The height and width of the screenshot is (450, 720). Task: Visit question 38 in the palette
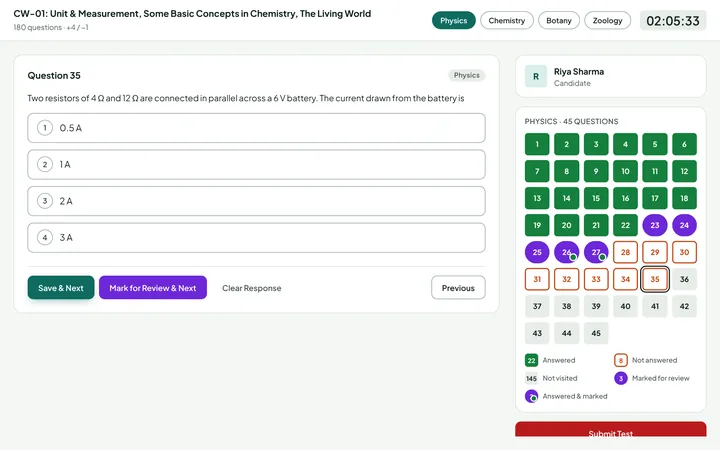coord(567,306)
